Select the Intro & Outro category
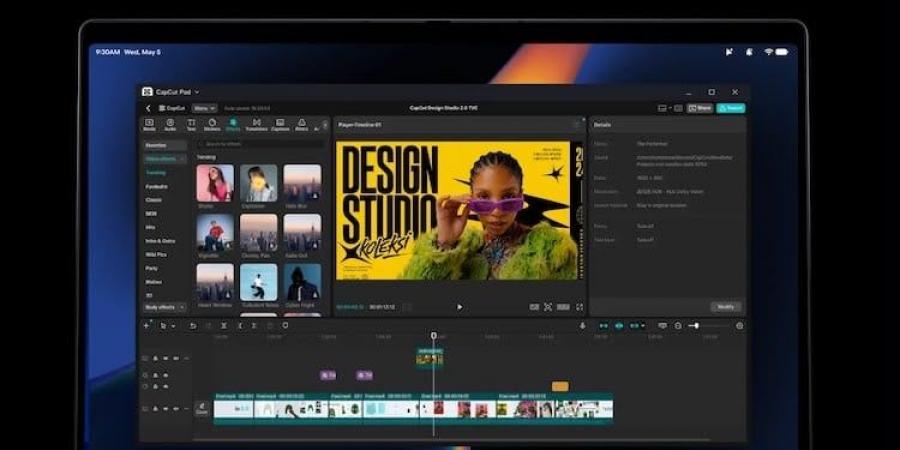 click(160, 241)
